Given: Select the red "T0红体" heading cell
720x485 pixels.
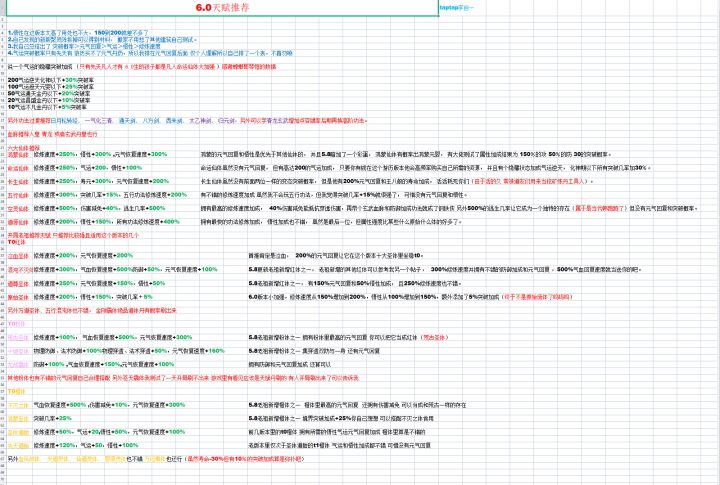Looking at the screenshot, I should 17,242.
